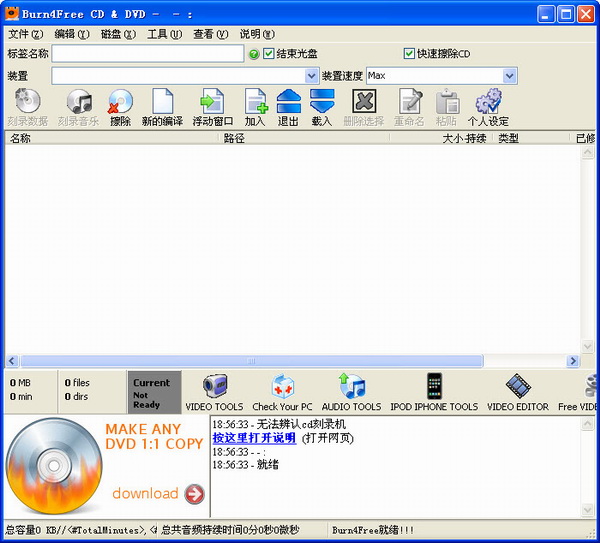Sort by 类型 column header
Viewport: 600px width, 543px height.
tap(531, 138)
